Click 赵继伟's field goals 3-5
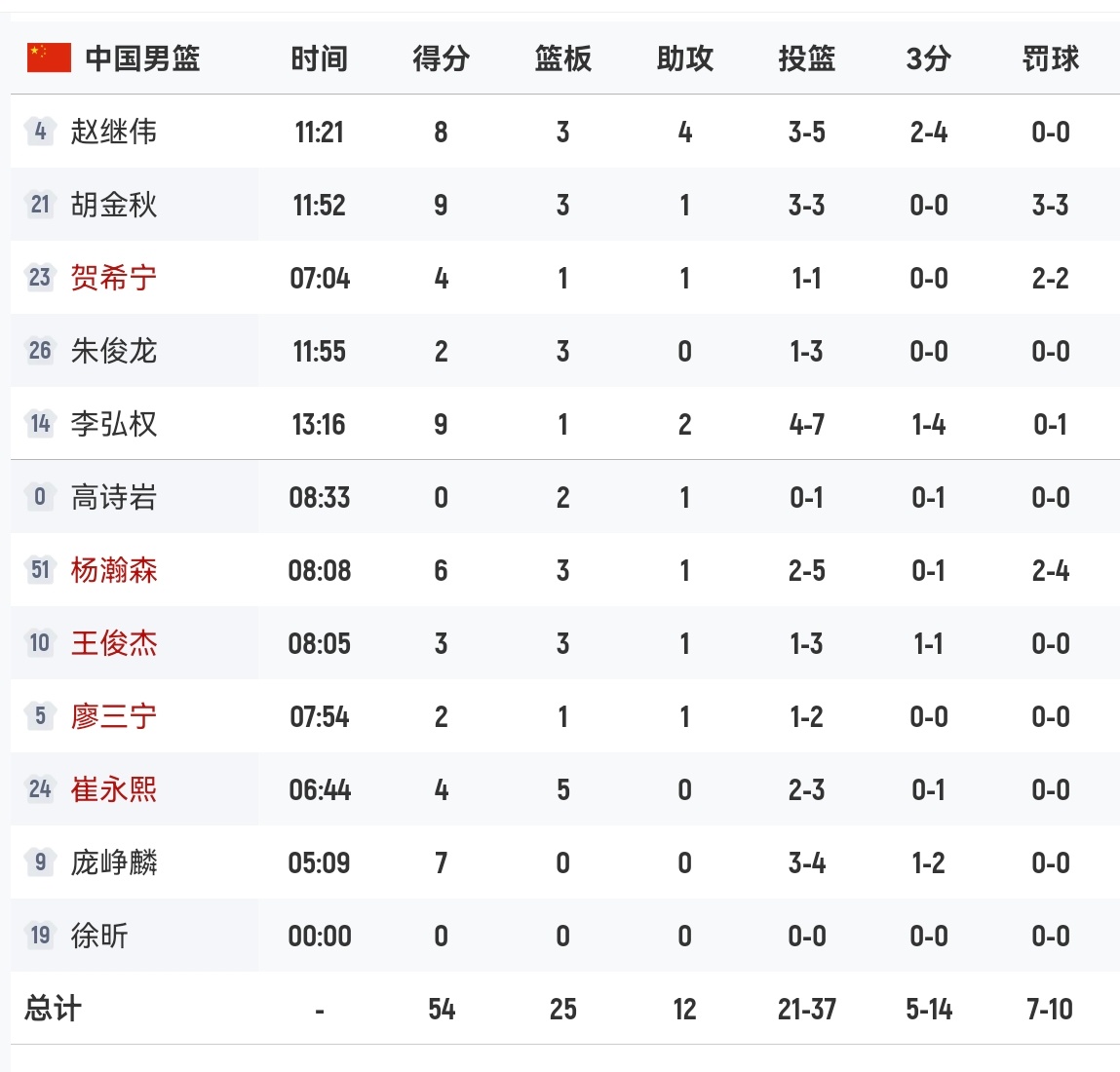The image size is (1120, 1072). [806, 133]
